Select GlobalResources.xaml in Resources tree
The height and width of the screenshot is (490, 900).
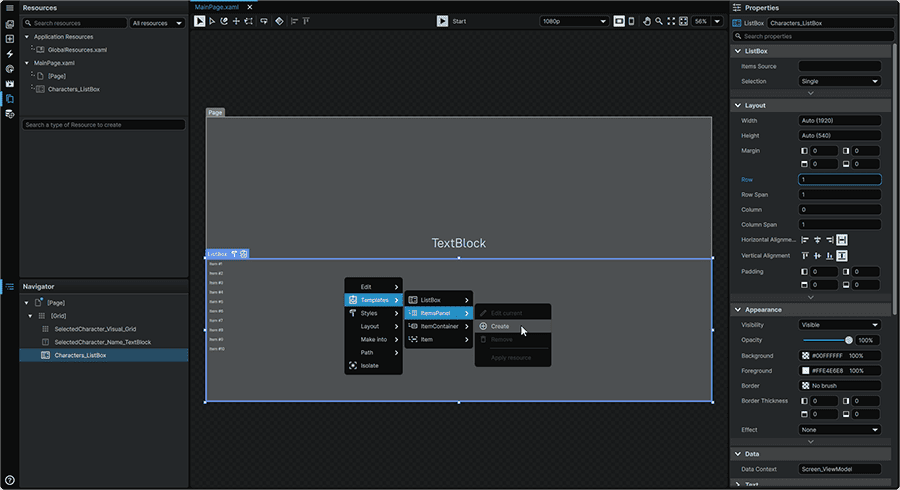(x=77, y=50)
